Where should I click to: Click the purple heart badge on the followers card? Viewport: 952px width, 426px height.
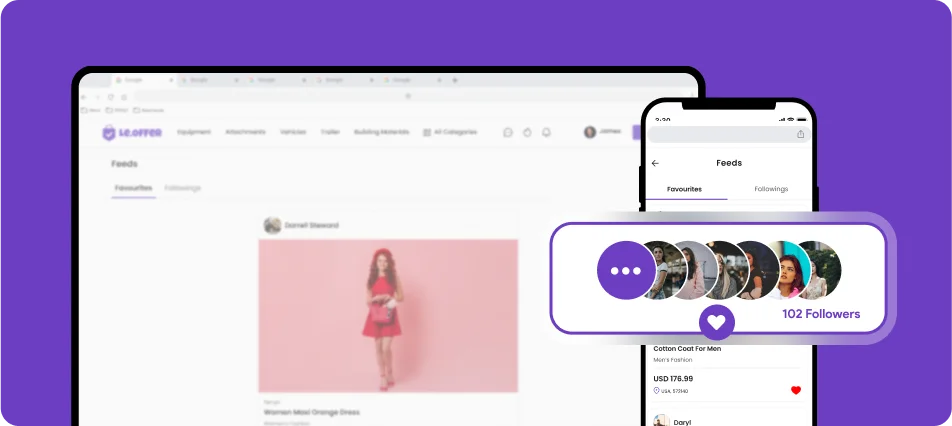(716, 322)
